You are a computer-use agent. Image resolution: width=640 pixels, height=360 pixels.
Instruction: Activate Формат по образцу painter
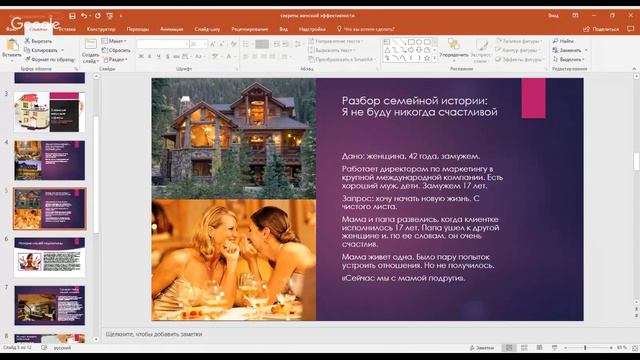pyautogui.click(x=50, y=60)
